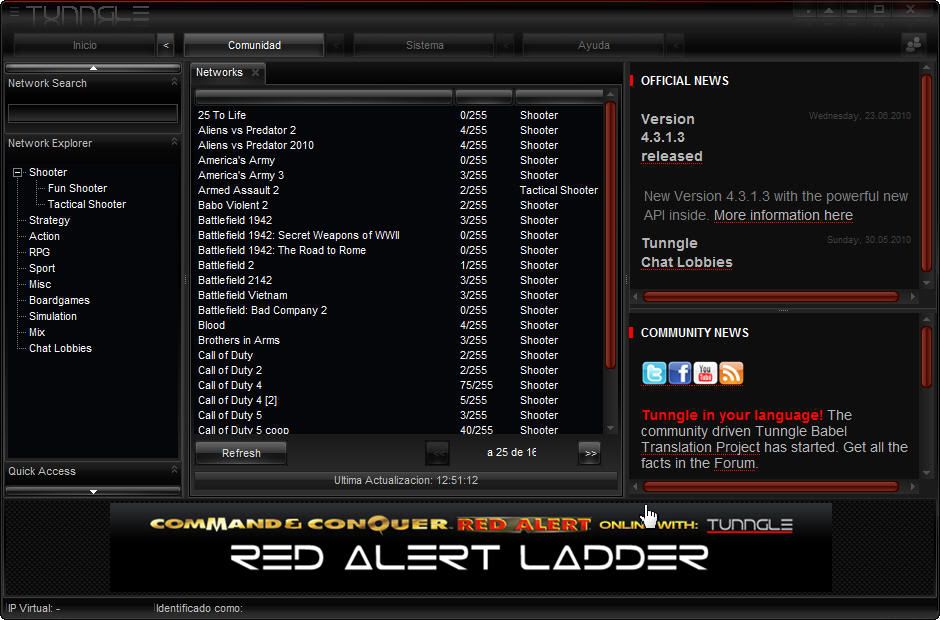The height and width of the screenshot is (620, 940).
Task: Select Action category in the tree
Action: click(44, 236)
